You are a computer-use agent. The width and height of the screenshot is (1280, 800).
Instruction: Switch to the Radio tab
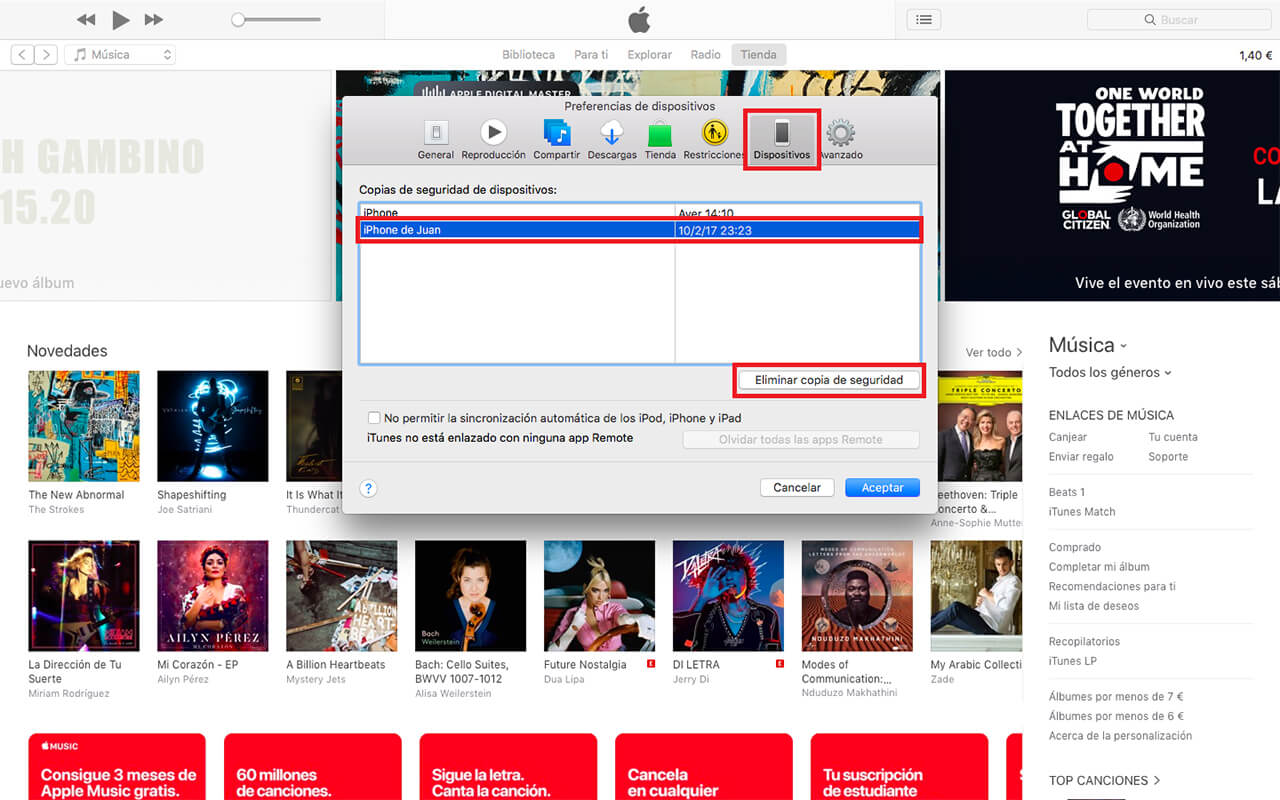705,55
